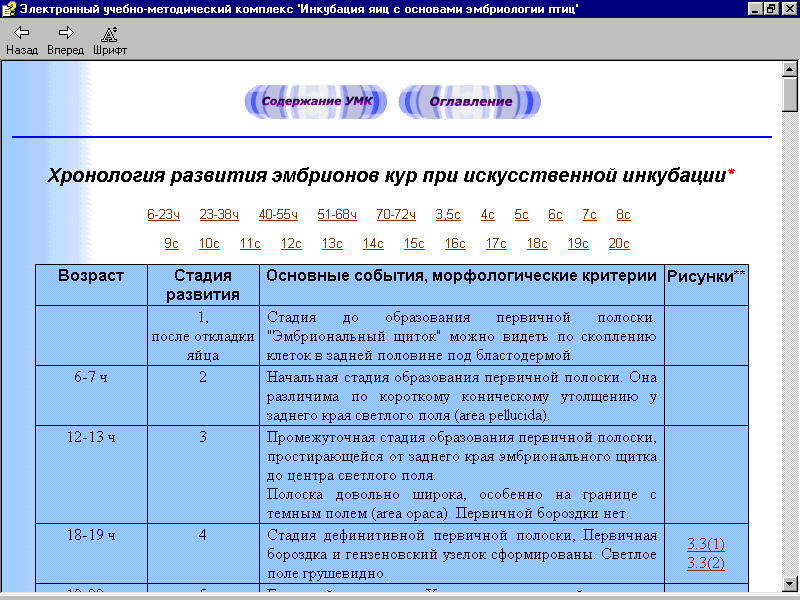Jump to 3,5с day link

[448, 214]
